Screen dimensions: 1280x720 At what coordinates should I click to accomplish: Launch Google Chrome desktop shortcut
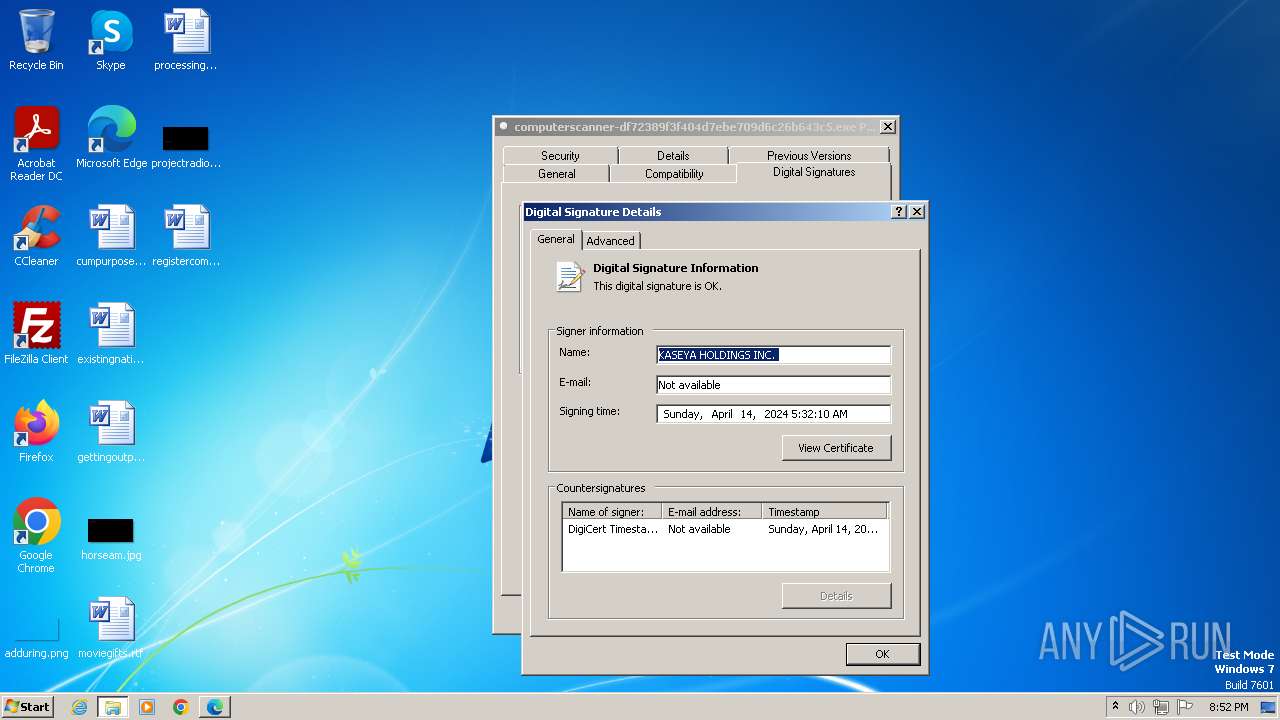[x=36, y=535]
